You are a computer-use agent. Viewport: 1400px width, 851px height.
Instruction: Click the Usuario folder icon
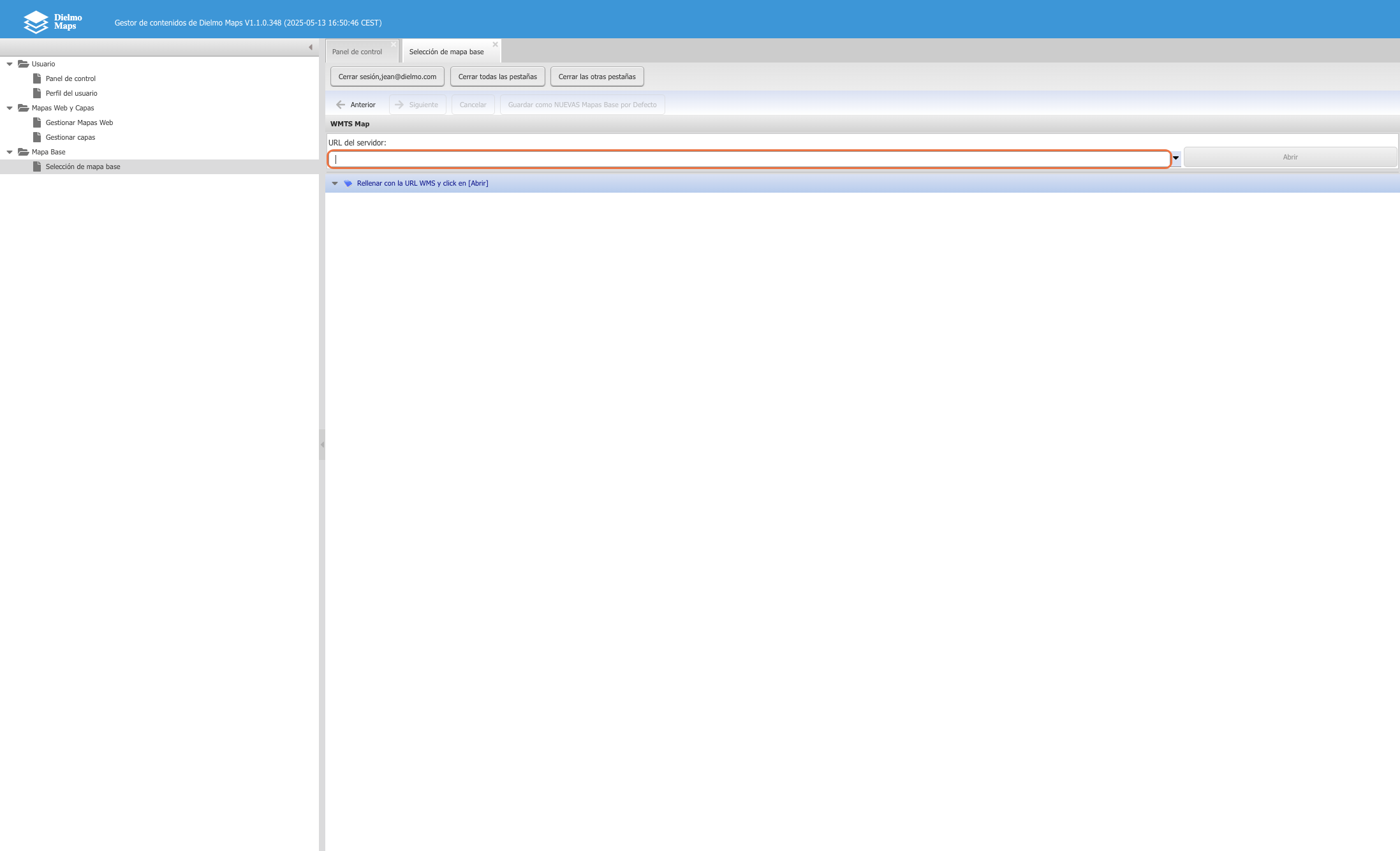[x=24, y=64]
